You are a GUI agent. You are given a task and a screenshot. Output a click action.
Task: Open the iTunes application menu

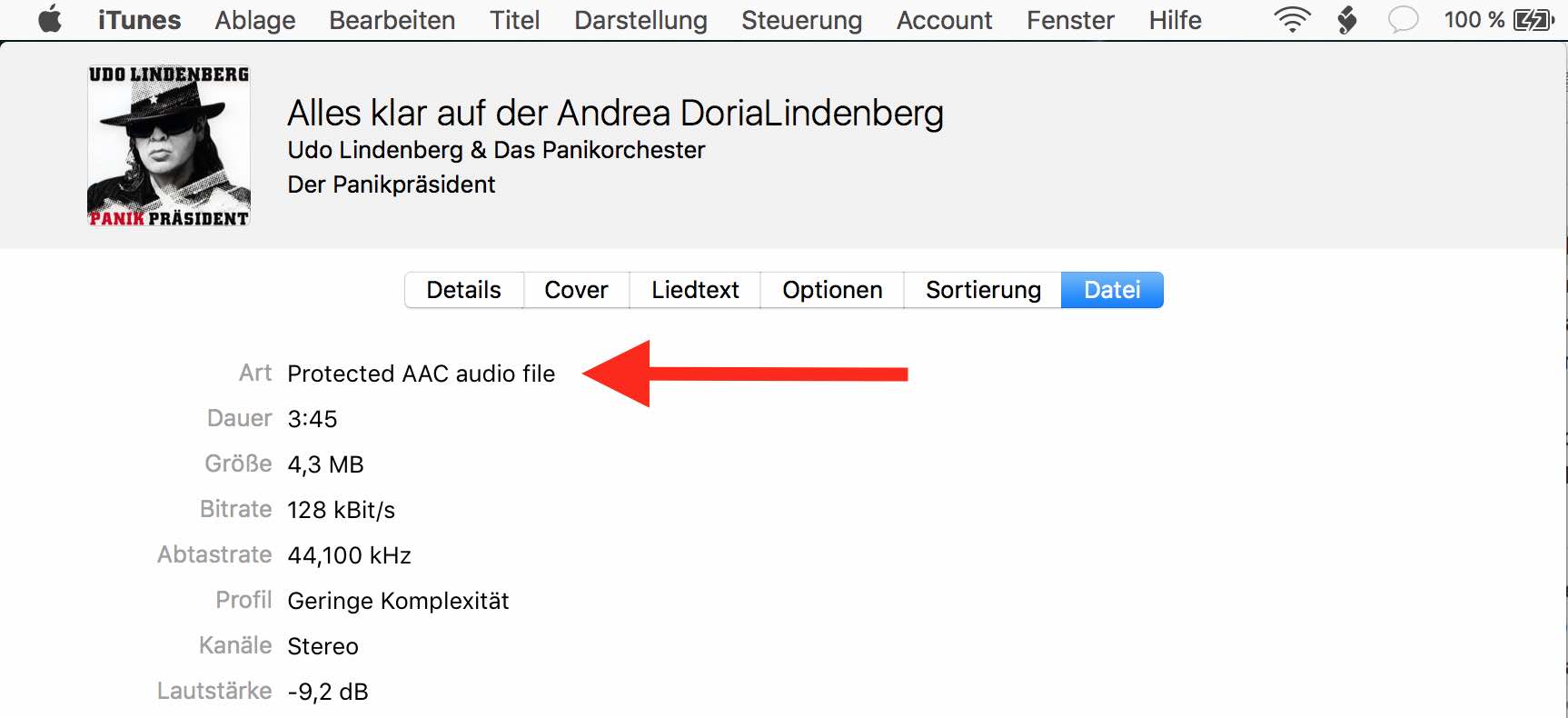pyautogui.click(x=139, y=19)
